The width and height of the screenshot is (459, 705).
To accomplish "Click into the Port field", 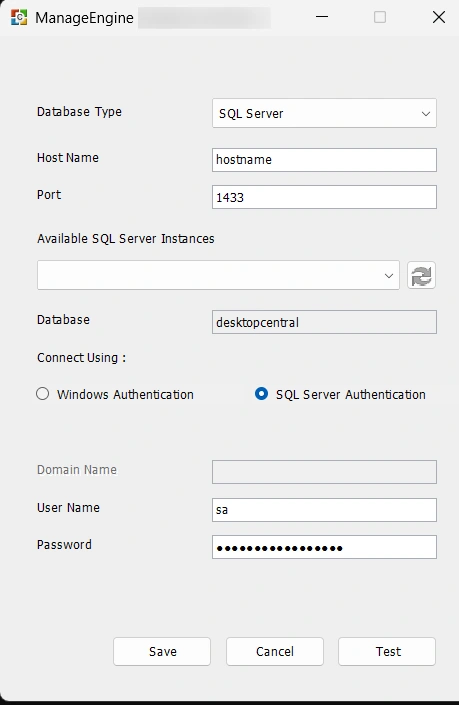I will coord(324,197).
